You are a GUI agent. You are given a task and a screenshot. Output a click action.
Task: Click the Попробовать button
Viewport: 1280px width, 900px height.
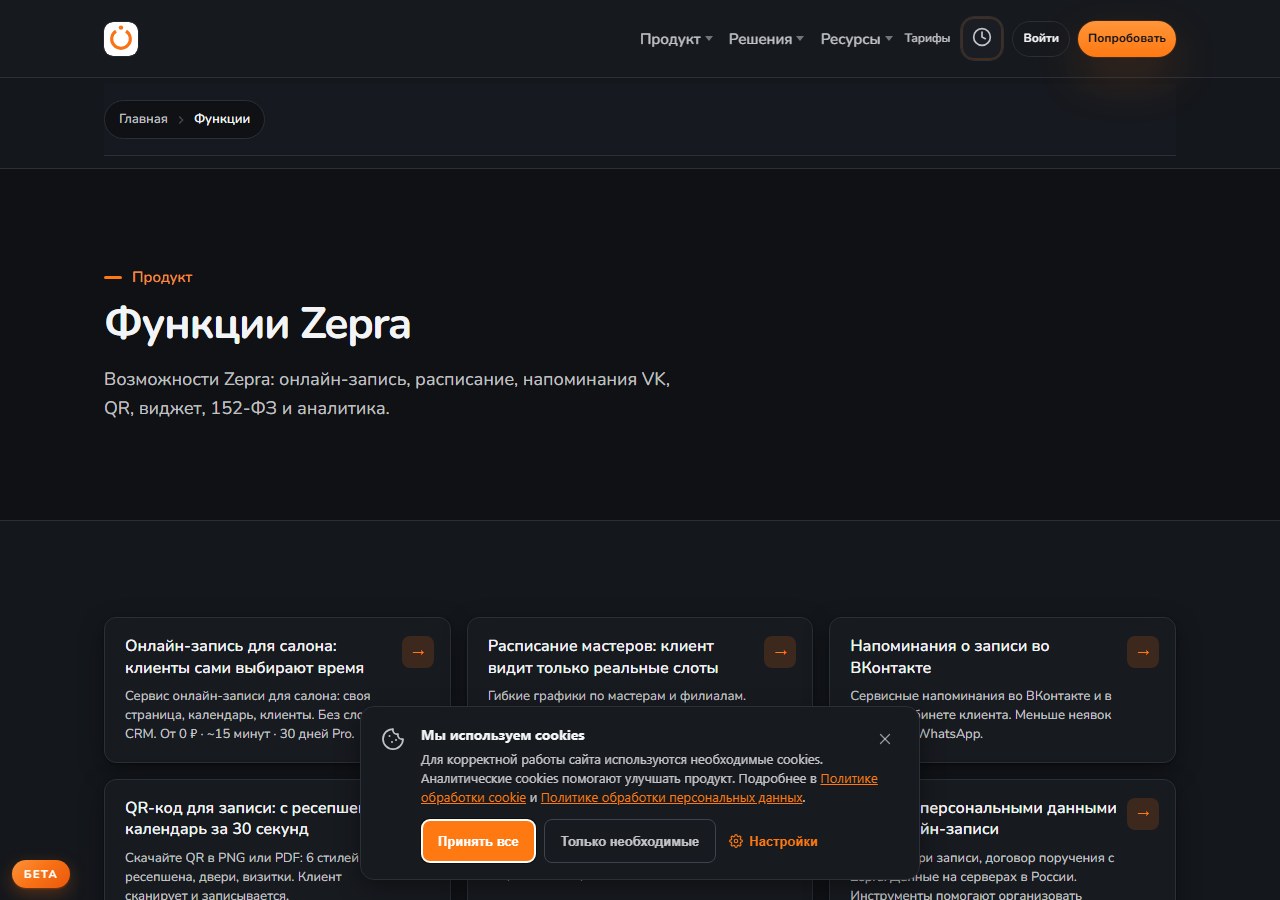(x=1127, y=39)
